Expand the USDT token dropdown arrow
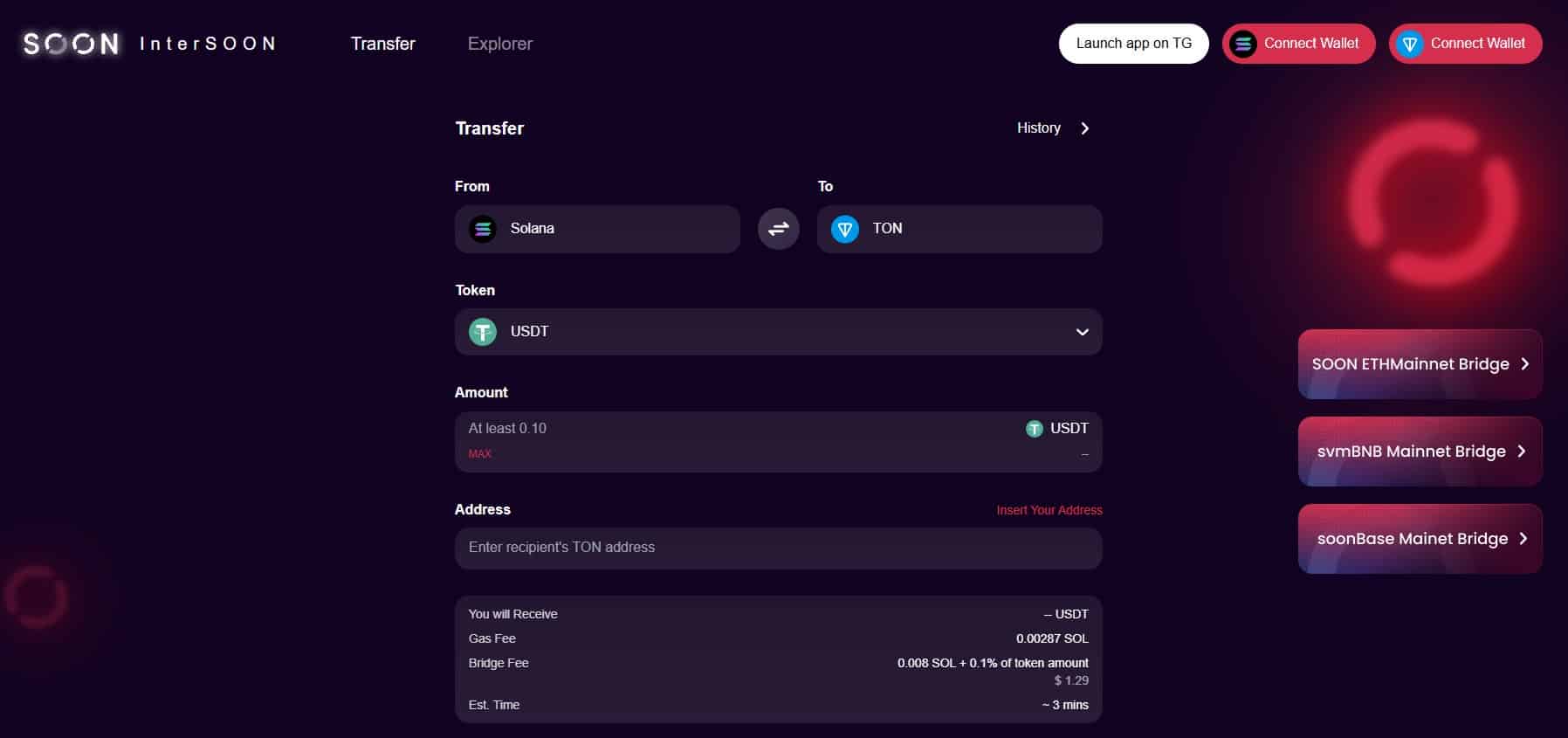The image size is (1568, 738). click(1082, 332)
